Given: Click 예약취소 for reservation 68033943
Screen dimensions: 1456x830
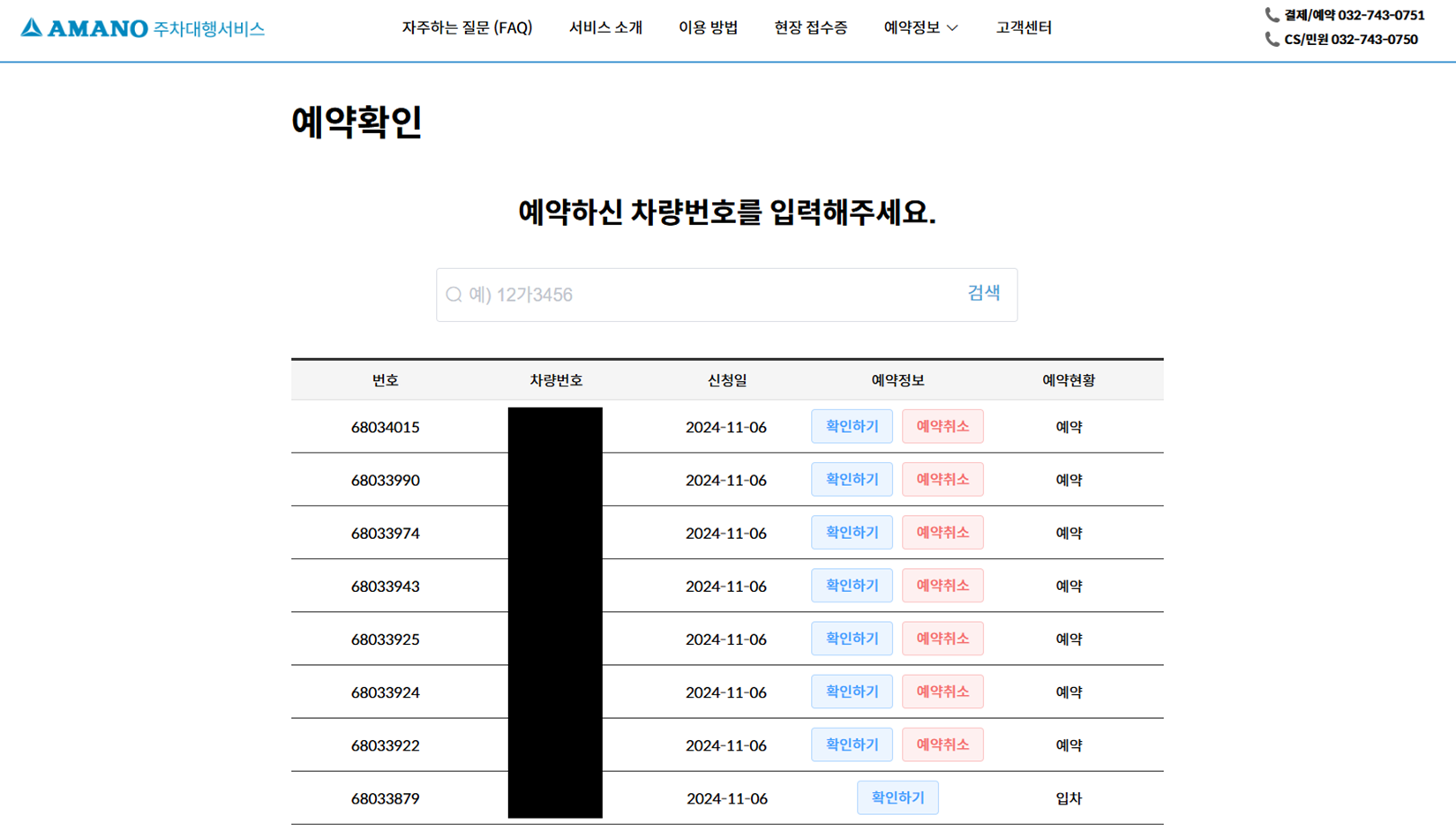Looking at the screenshot, I should click(x=942, y=586).
